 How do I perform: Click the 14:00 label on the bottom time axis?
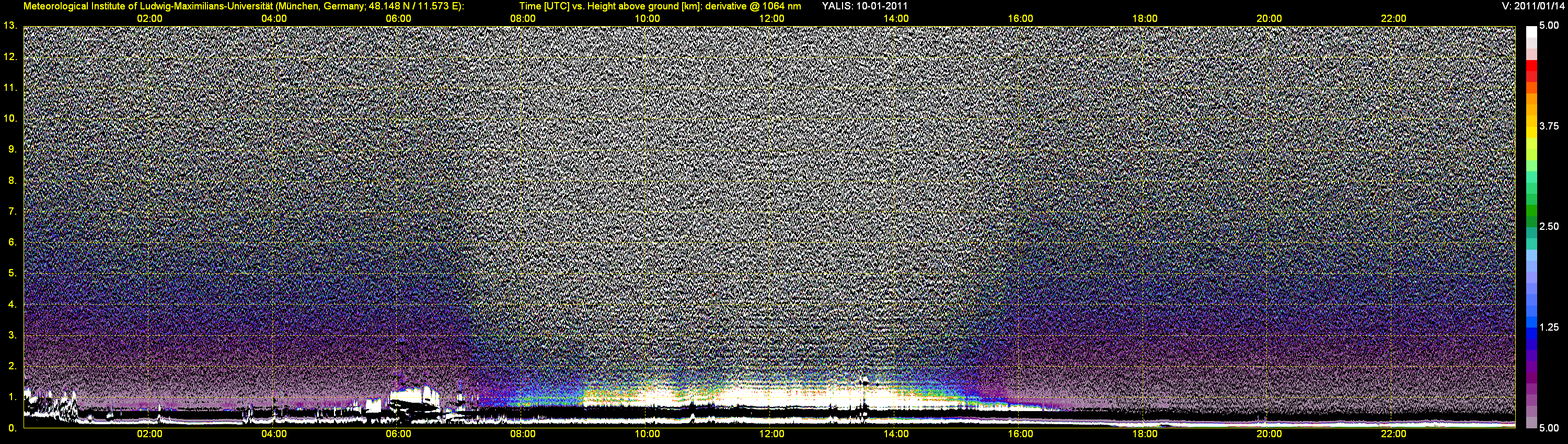896,434
